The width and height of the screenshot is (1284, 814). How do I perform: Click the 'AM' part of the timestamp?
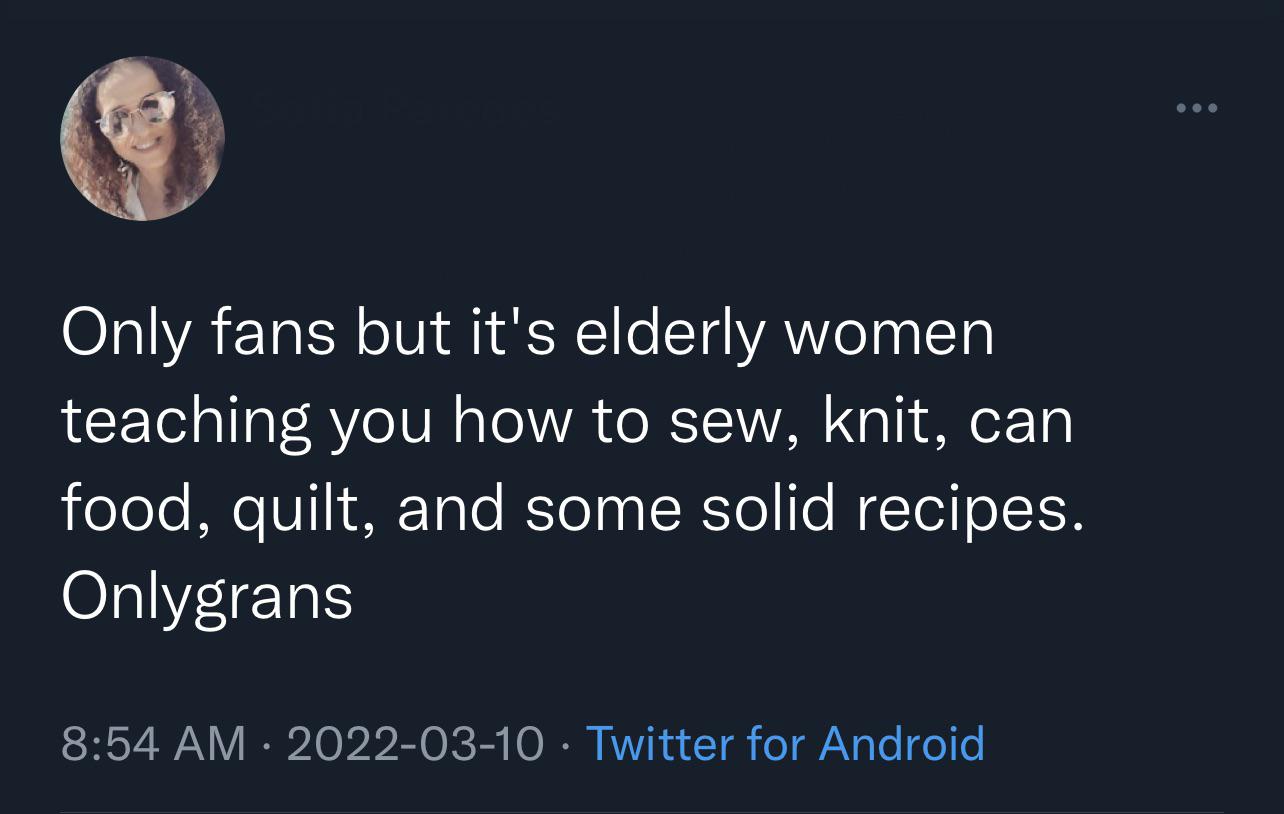pos(212,743)
